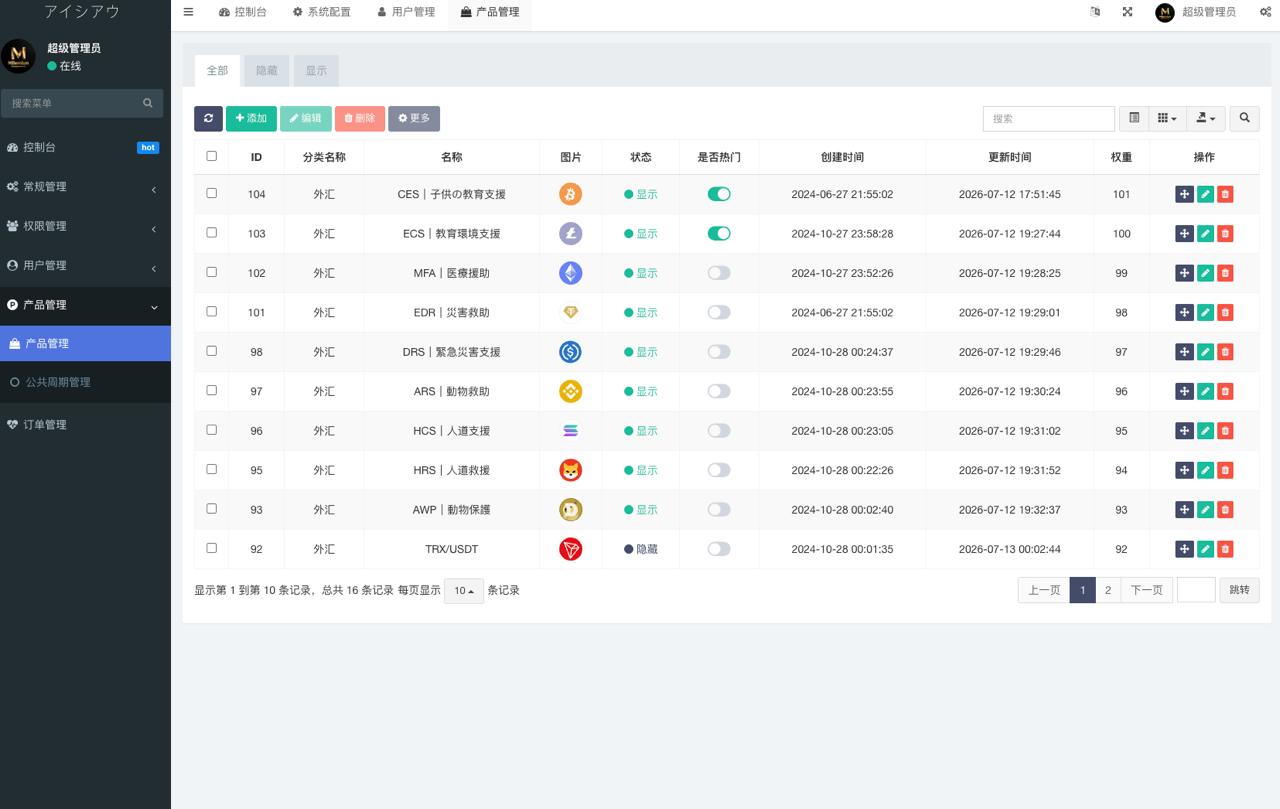Click the search icon in sidebar menu search
The image size is (1280, 809).
click(x=148, y=103)
